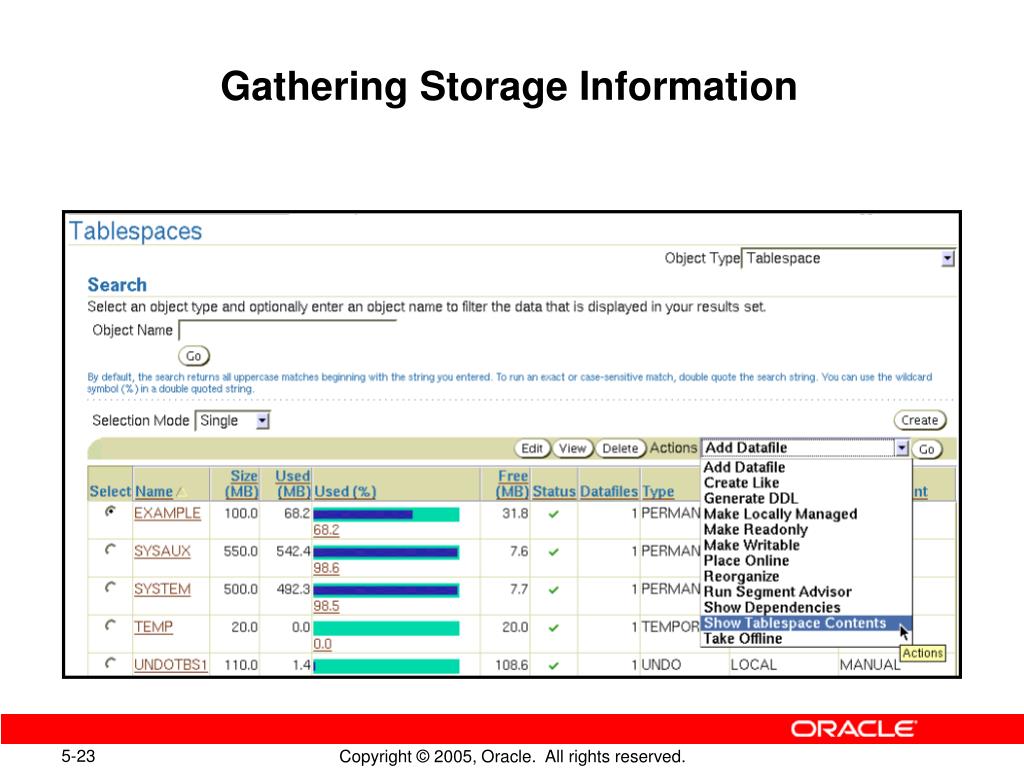This screenshot has width=1024, height=768.
Task: Click the Edit button
Action: 532,449
